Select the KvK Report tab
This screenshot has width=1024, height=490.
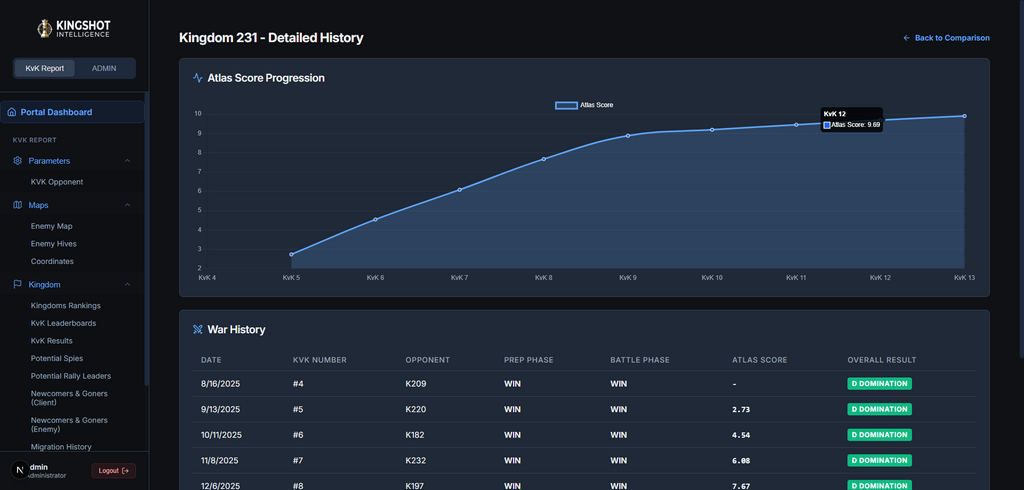click(45, 68)
